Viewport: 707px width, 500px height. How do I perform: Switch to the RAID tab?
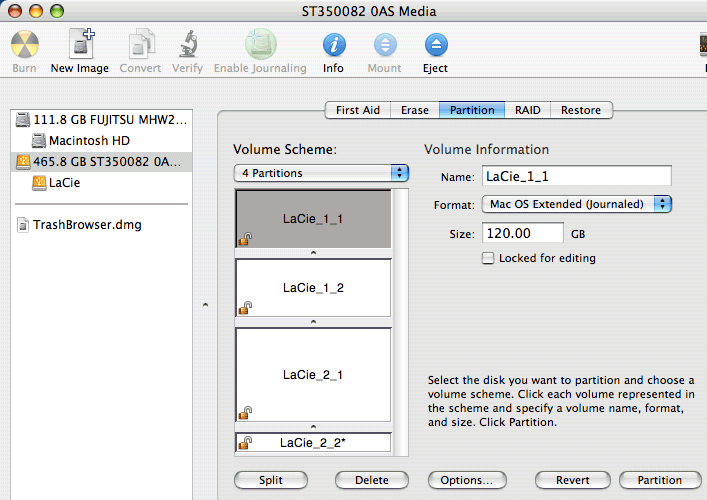[x=528, y=110]
